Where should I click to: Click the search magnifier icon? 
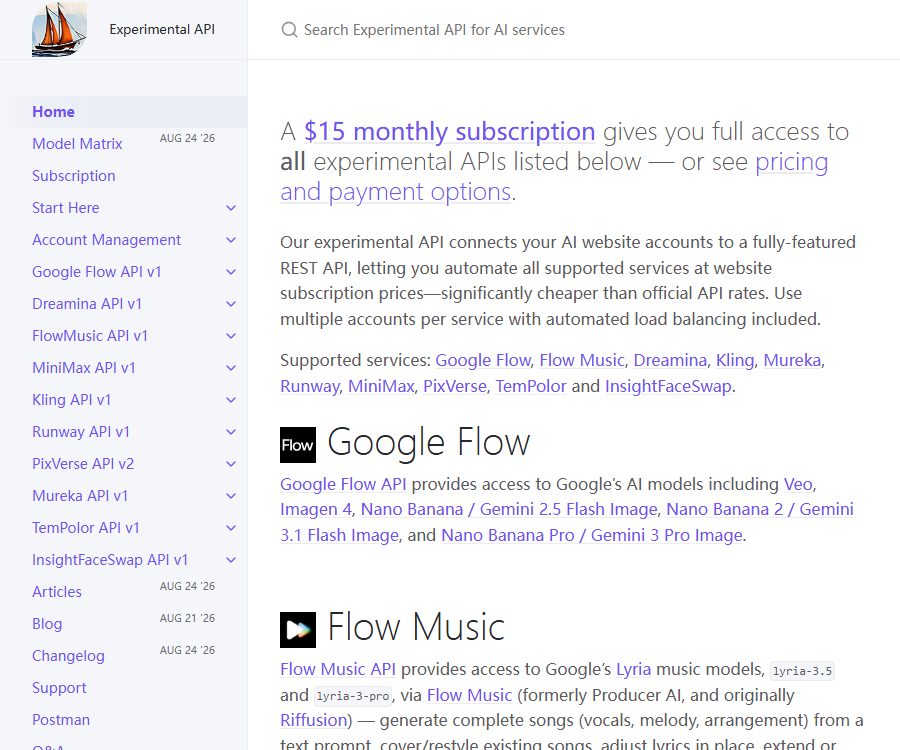pyautogui.click(x=289, y=30)
